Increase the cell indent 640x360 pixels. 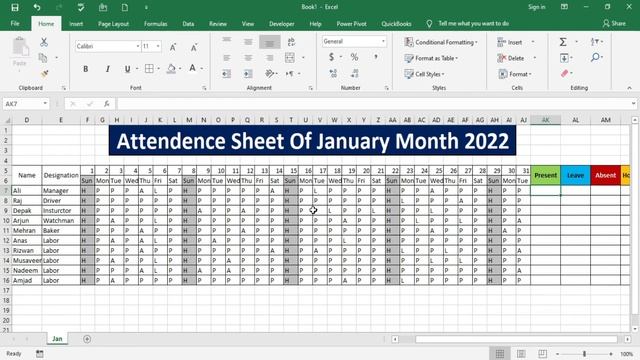pos(248,74)
